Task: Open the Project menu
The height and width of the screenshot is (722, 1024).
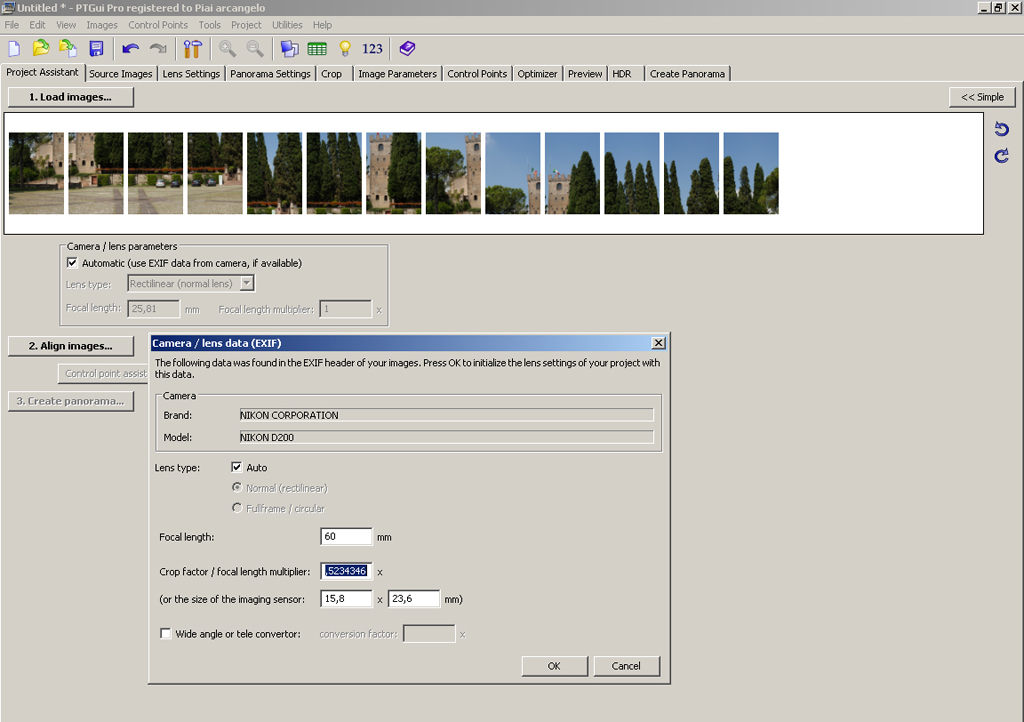Action: (246, 25)
